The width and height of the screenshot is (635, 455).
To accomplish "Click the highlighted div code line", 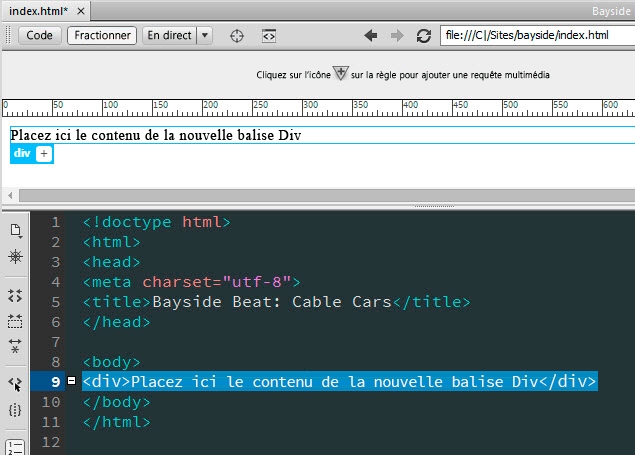I will coord(340,381).
